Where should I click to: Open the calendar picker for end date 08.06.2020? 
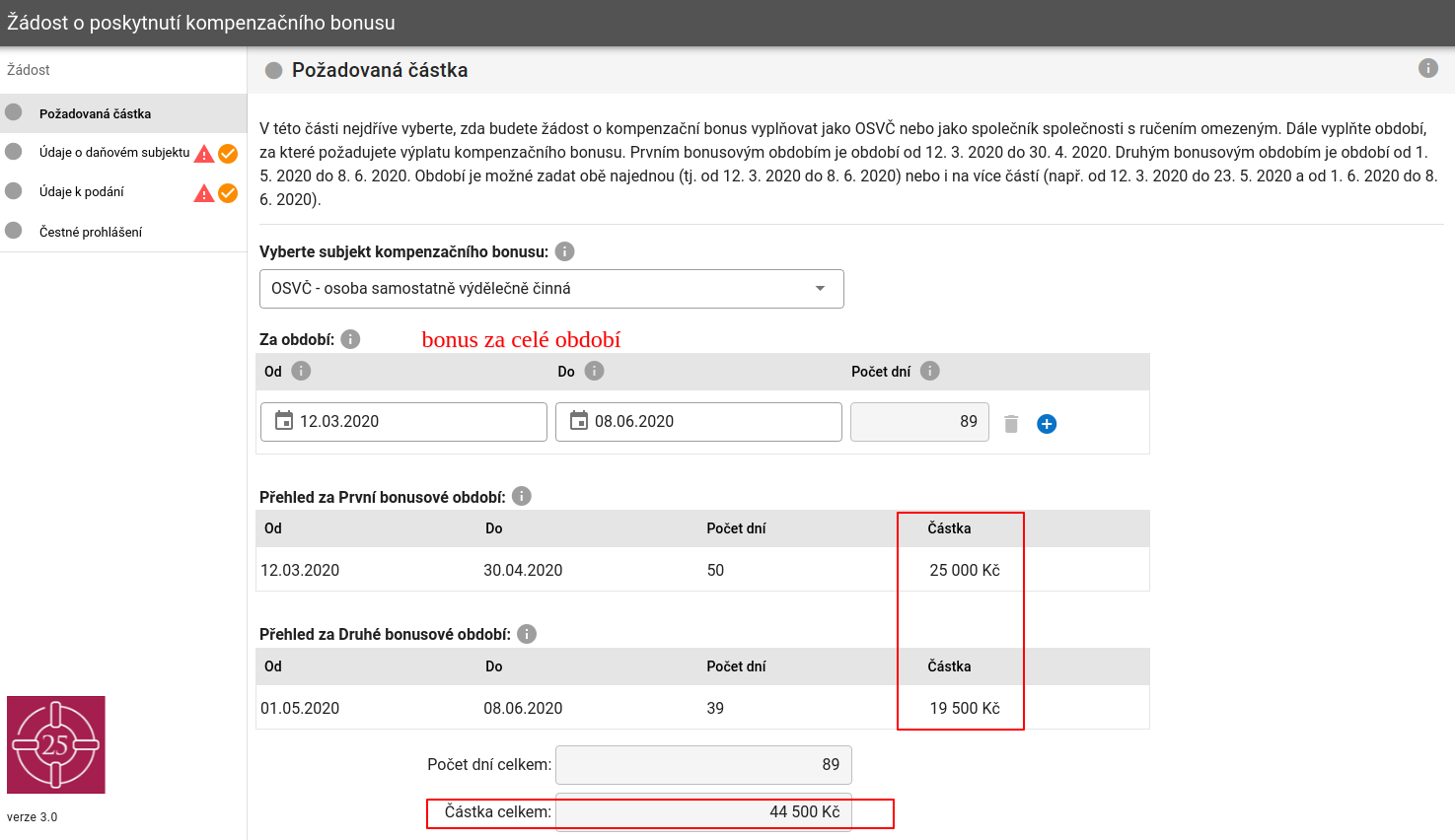[x=579, y=421]
